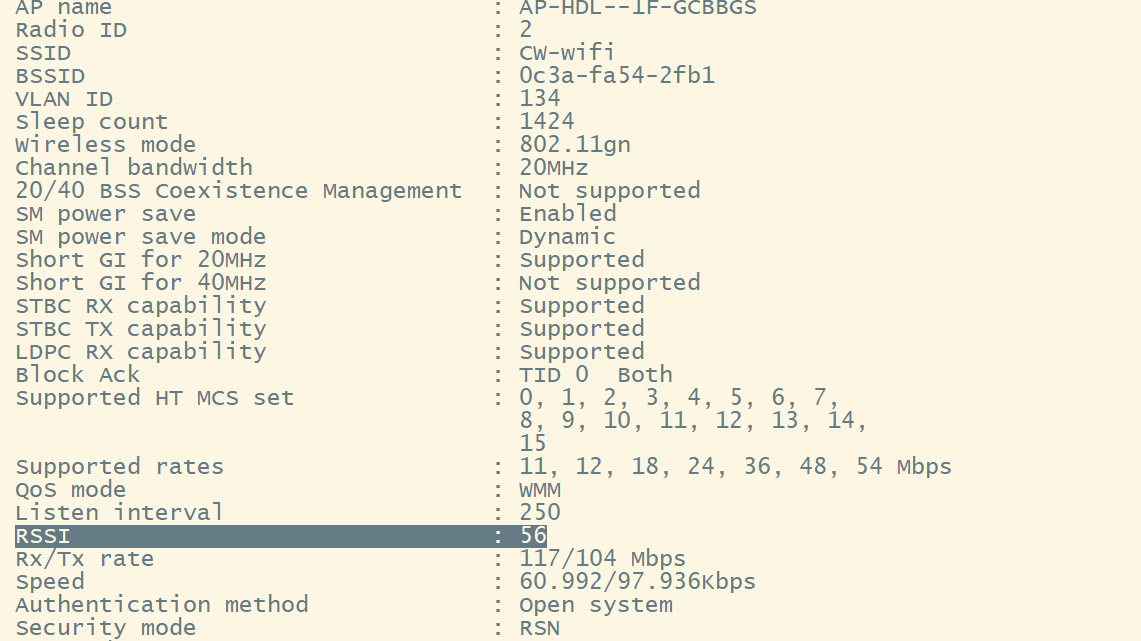Viewport: 1141px width, 641px height.
Task: Click the highlighted RSSI value 56
Action: 533,536
